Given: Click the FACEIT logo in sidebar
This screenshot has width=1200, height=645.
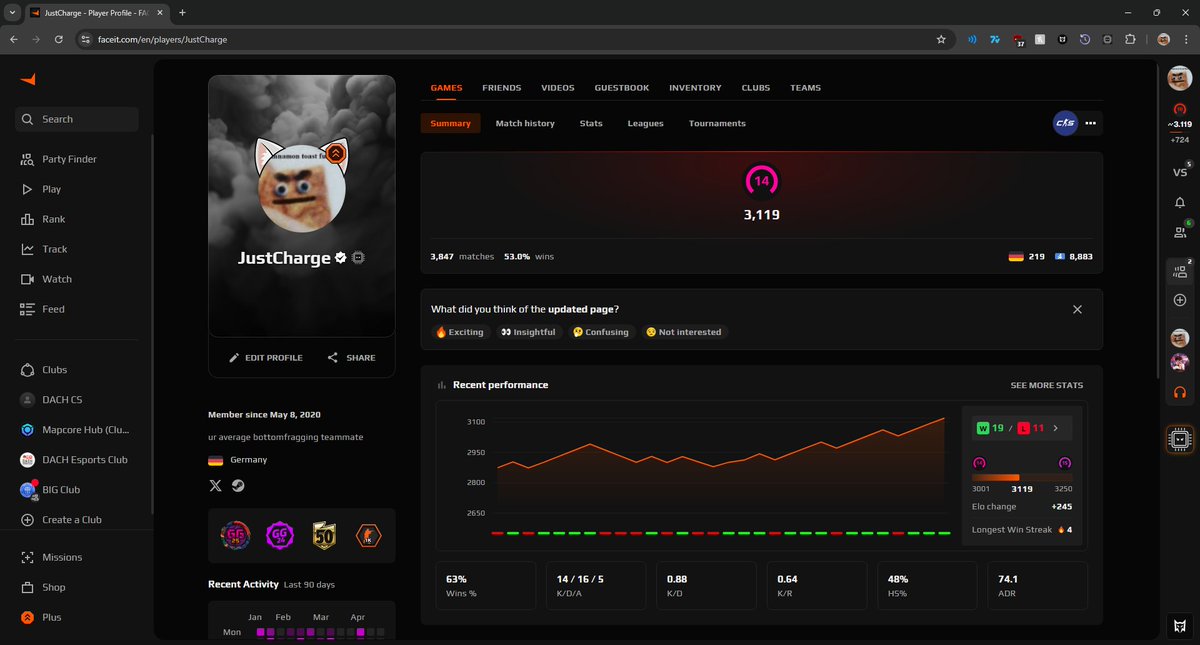Looking at the screenshot, I should (28, 79).
